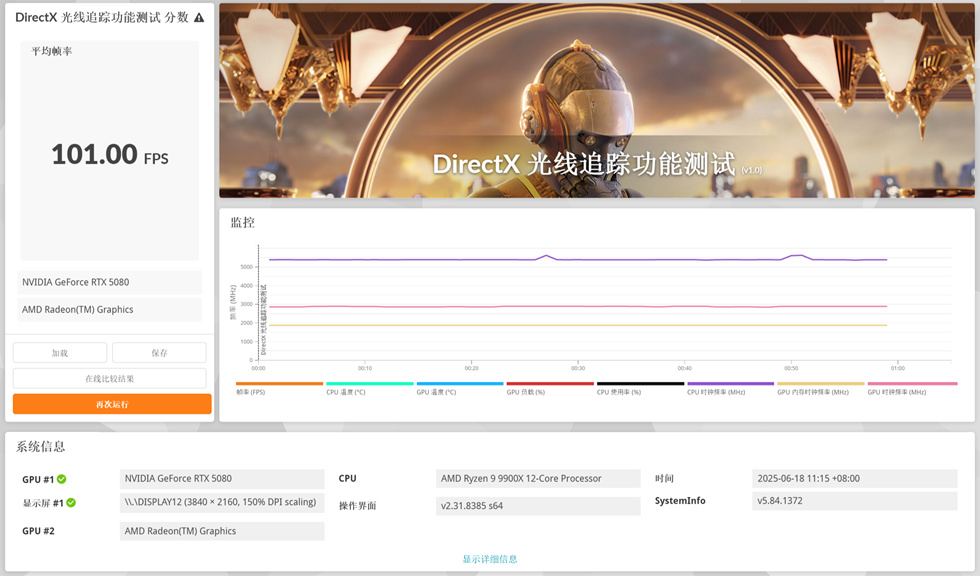Toggle the 帧率 (FPS) orange legend swatch
The height and width of the screenshot is (576, 980).
point(279,384)
